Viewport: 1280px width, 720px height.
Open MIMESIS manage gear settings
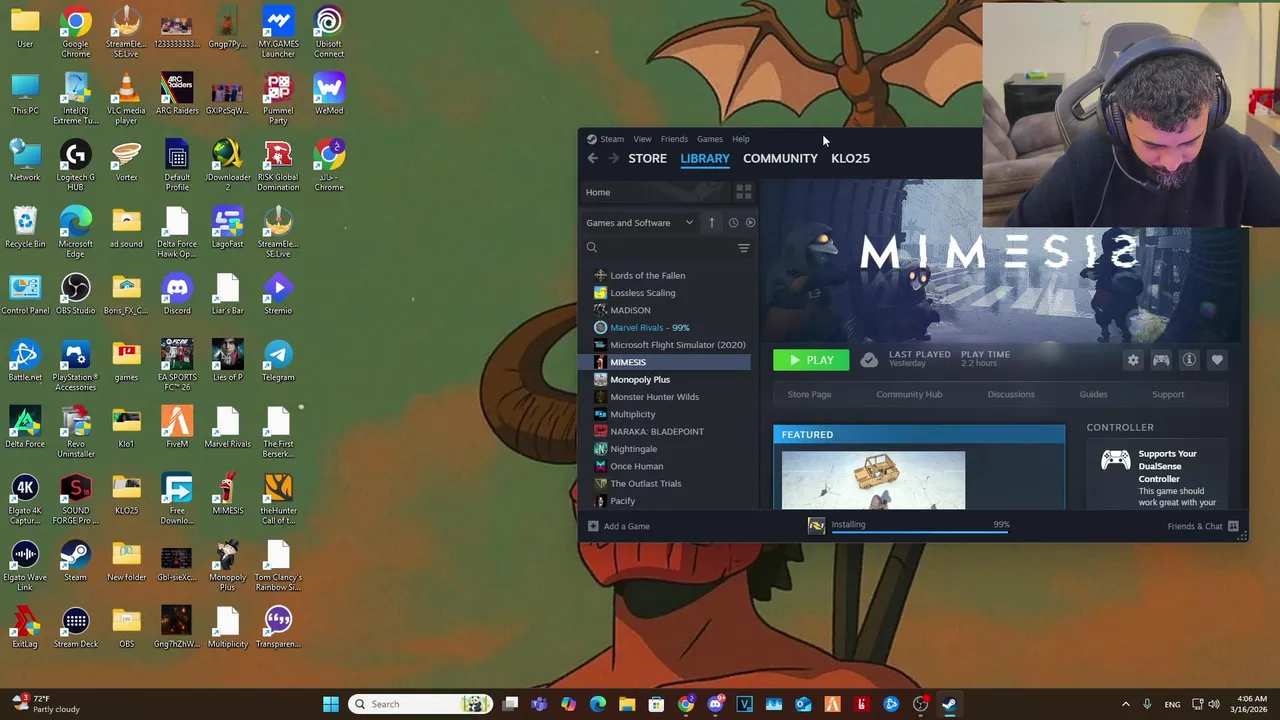tap(1133, 360)
